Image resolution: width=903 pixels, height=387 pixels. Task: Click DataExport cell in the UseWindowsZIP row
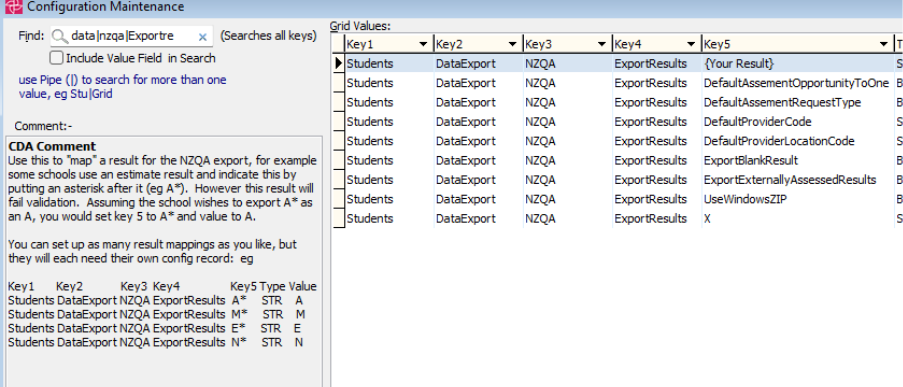pos(478,199)
